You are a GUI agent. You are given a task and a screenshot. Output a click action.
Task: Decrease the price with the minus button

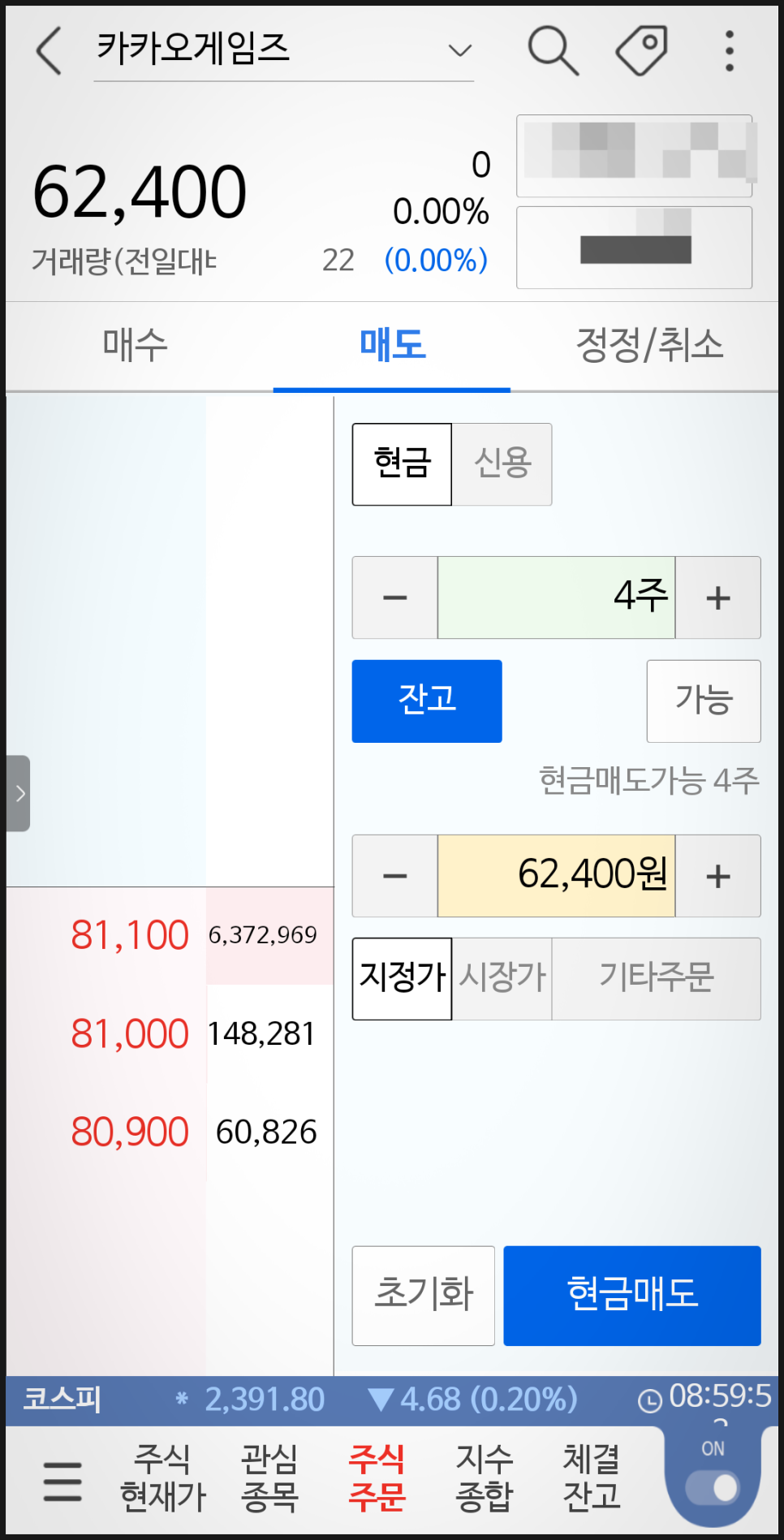pyautogui.click(x=395, y=876)
